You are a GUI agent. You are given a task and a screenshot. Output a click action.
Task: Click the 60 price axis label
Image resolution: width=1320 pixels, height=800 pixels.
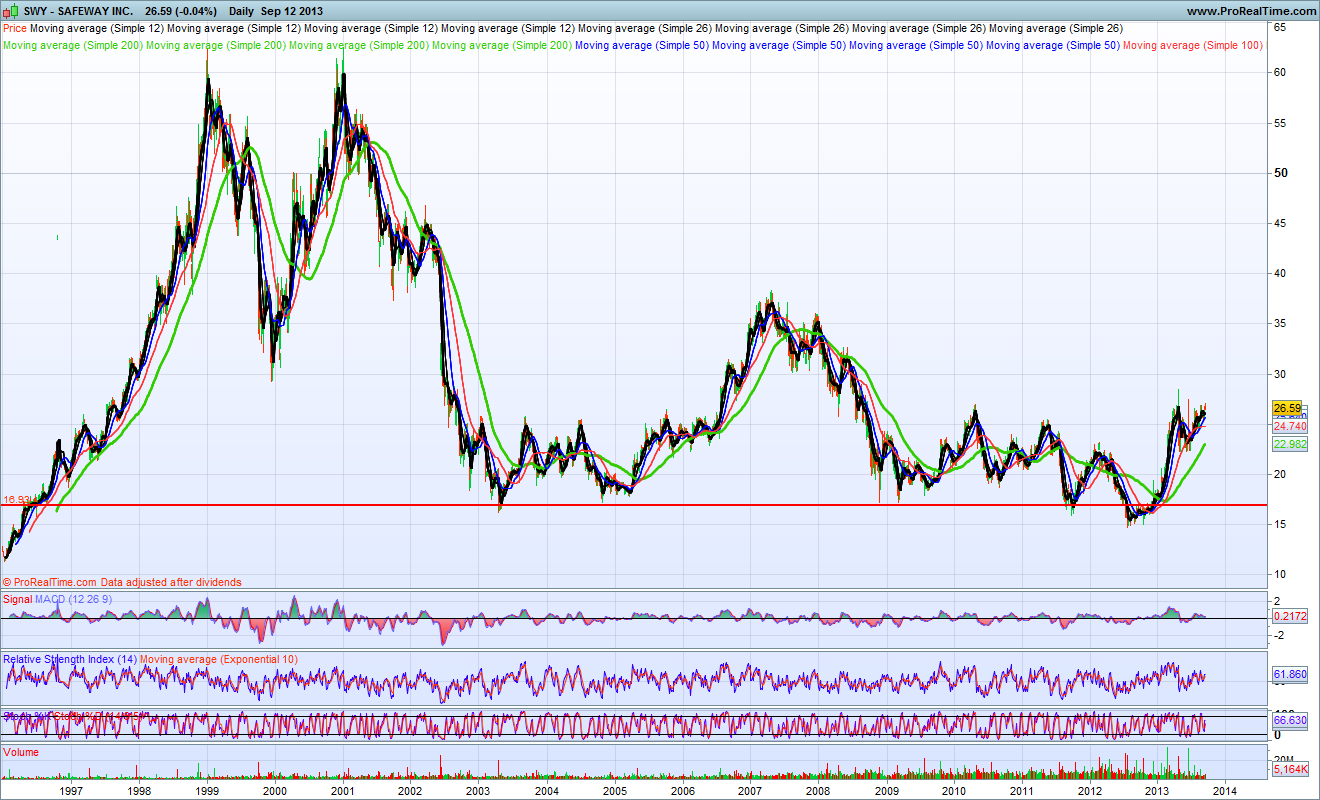1279,73
